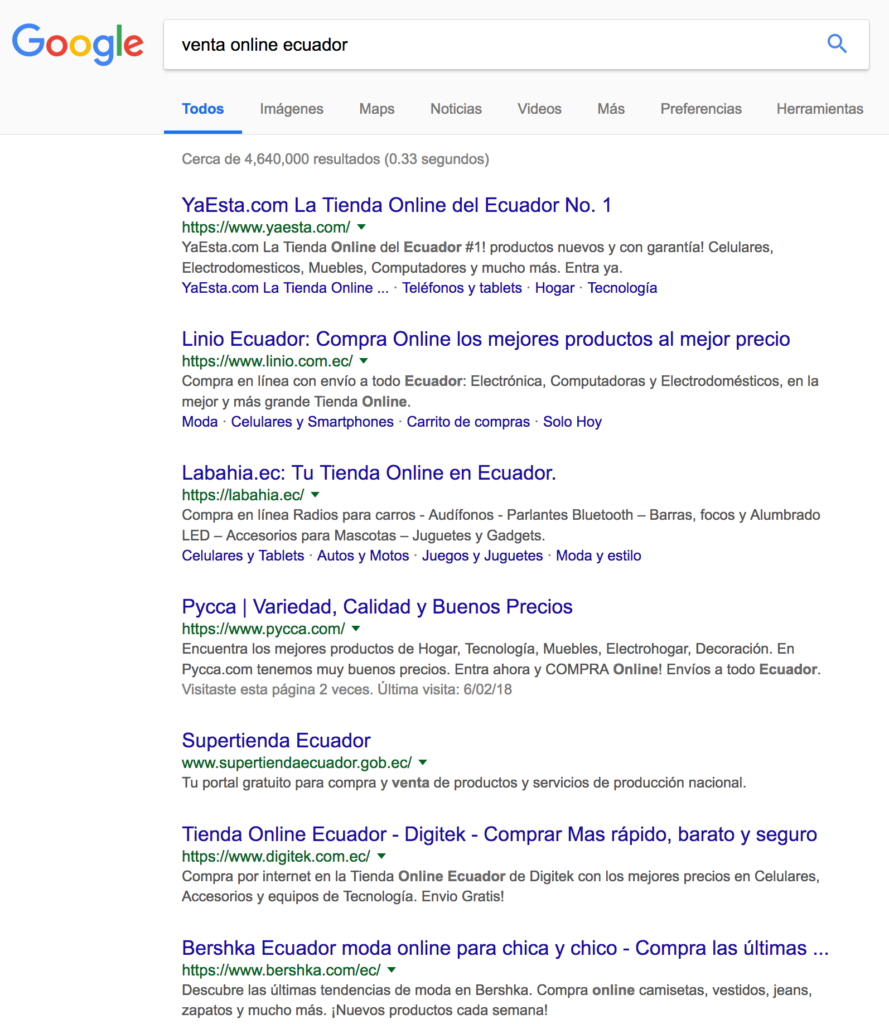The image size is (889, 1024).
Task: Expand the dropdown arrow next to bershka.com/ec URL
Action: click(391, 970)
